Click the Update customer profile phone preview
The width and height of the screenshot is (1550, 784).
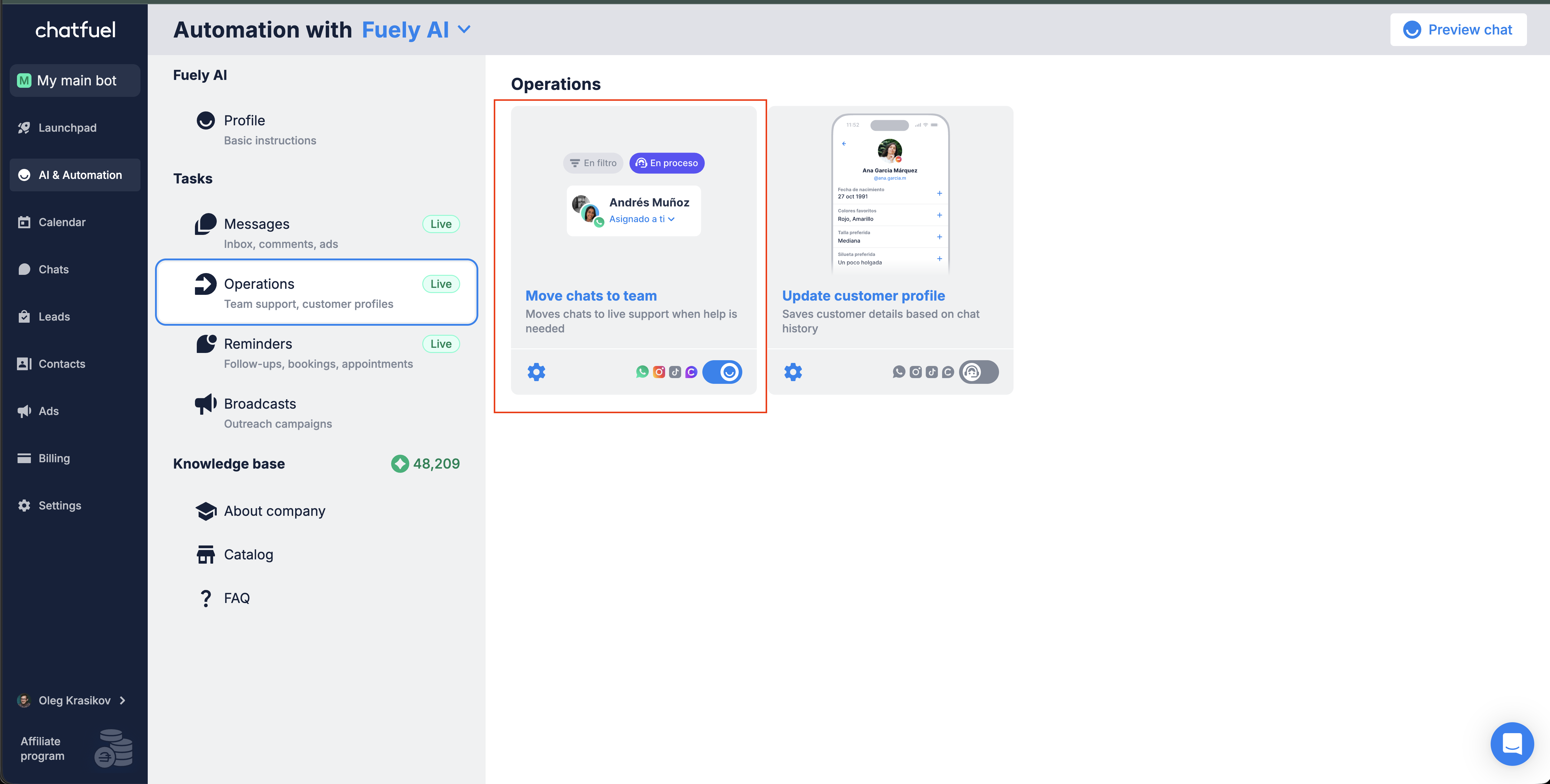[x=890, y=193]
